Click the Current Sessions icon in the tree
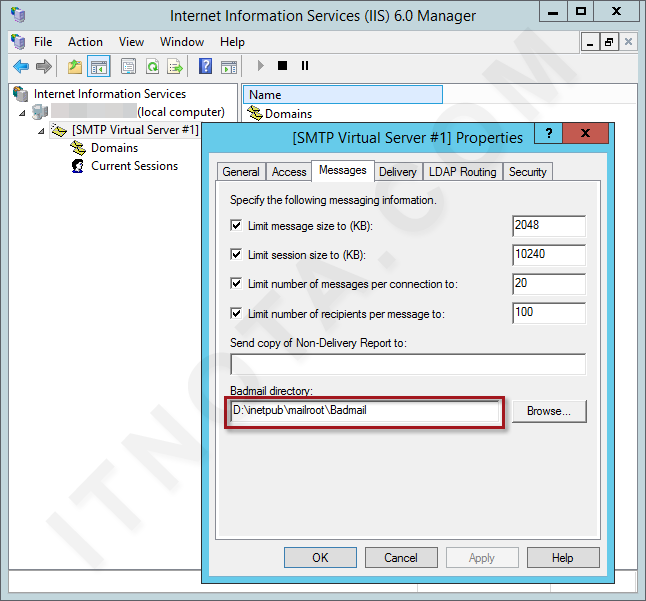The image size is (646, 601). 77,166
